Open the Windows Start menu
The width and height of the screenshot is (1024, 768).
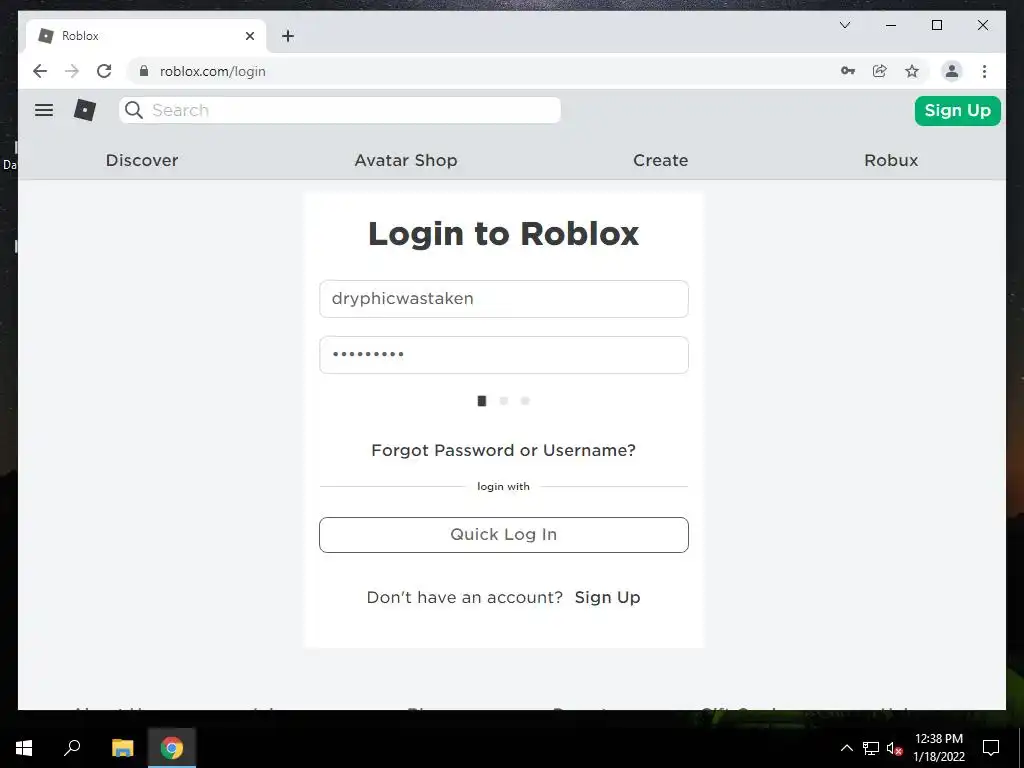24,748
